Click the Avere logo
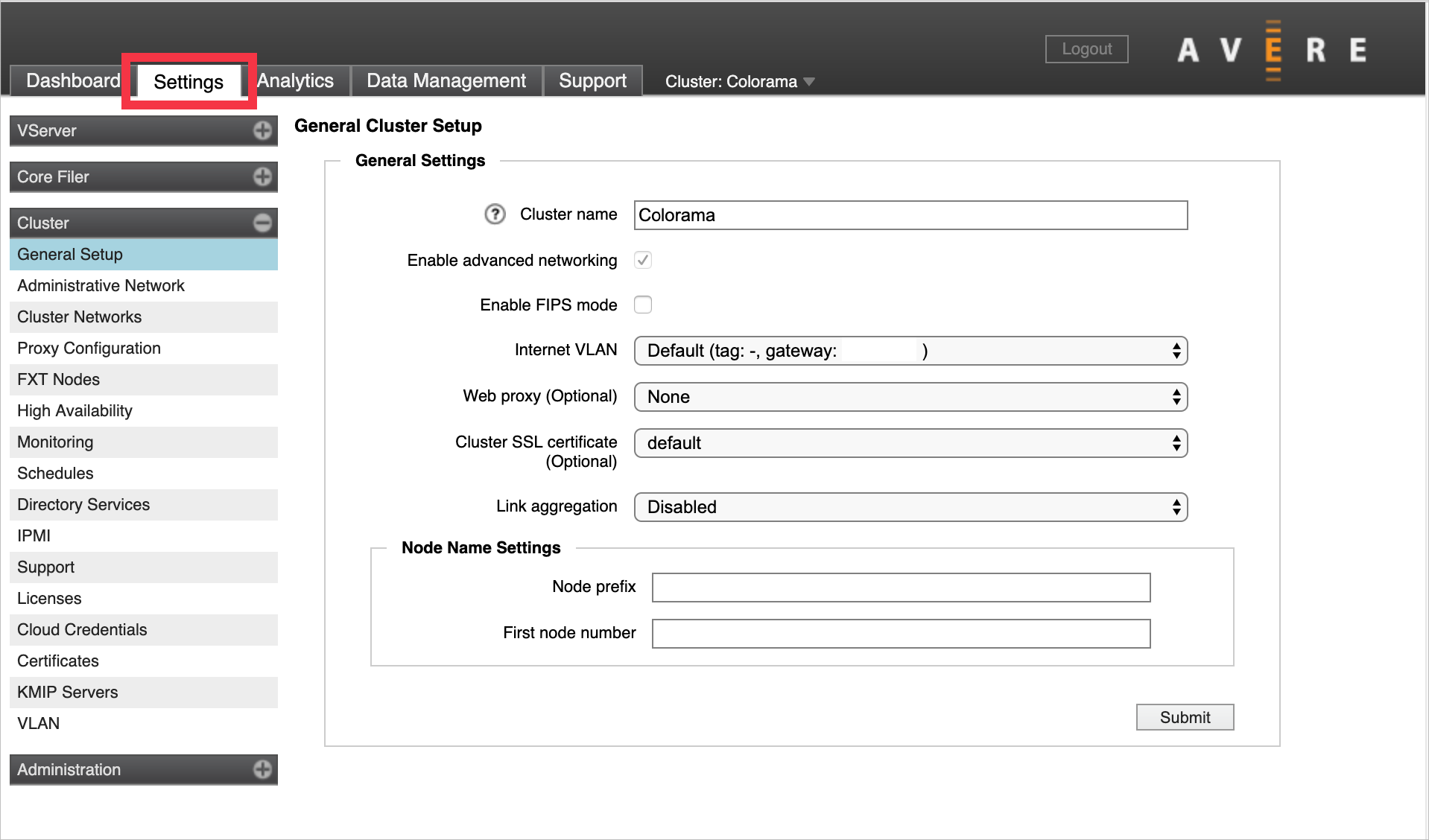Image resolution: width=1429 pixels, height=840 pixels. [1273, 50]
